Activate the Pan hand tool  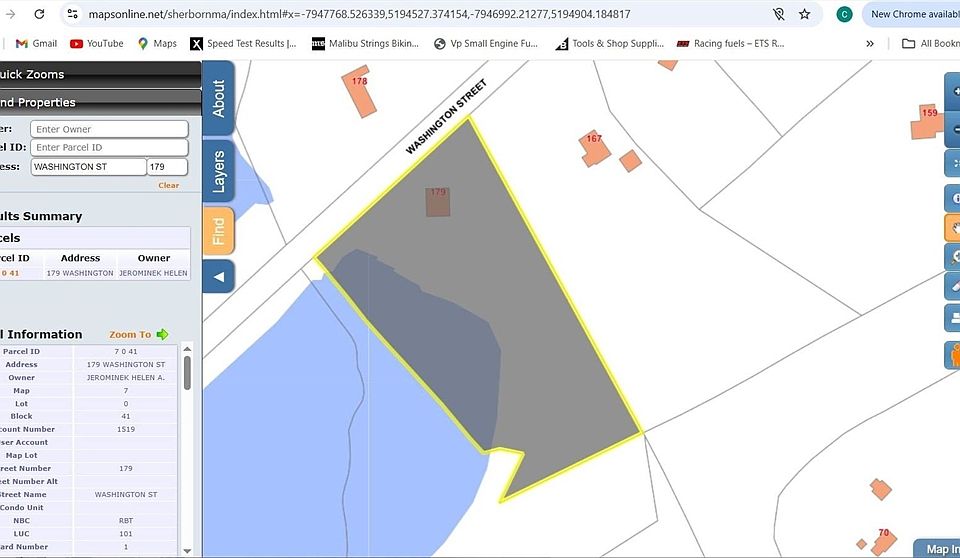pyautogui.click(x=954, y=227)
